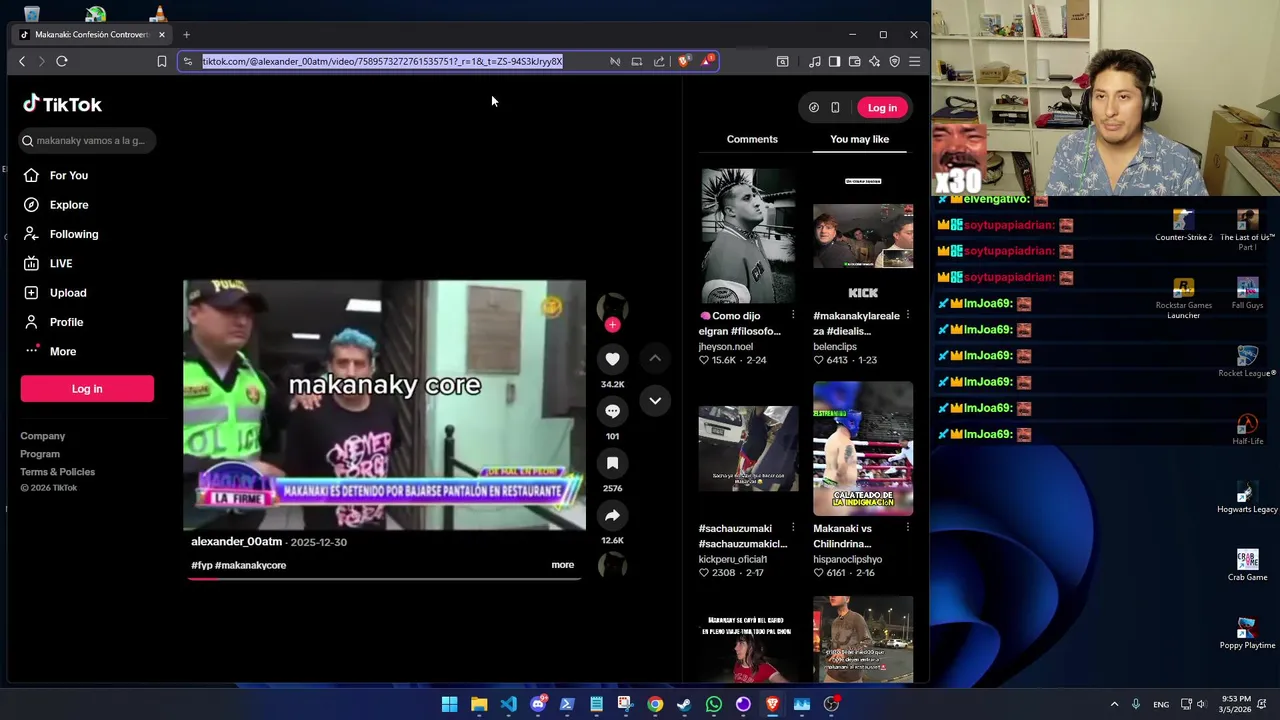Screen dimensions: 1280x720
Task: Open the Company footer link
Action: pyautogui.click(x=42, y=436)
